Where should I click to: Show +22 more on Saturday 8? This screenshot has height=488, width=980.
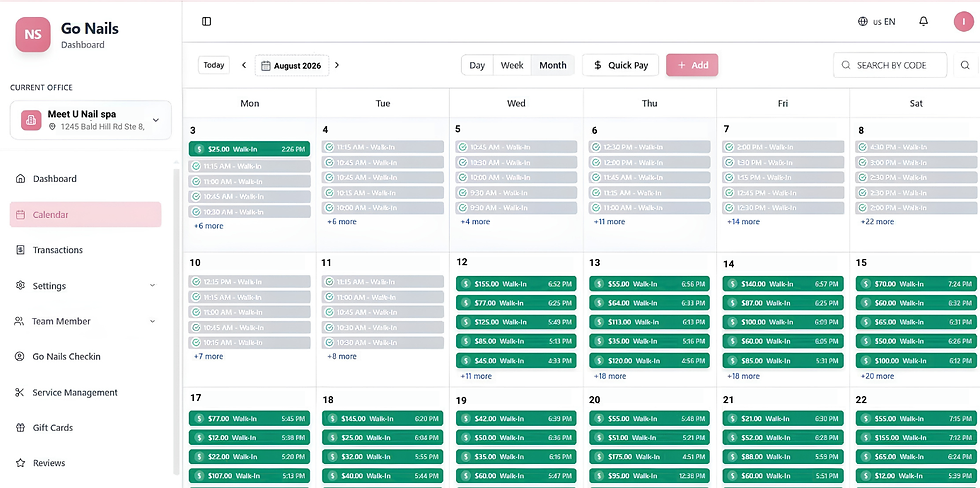877,222
